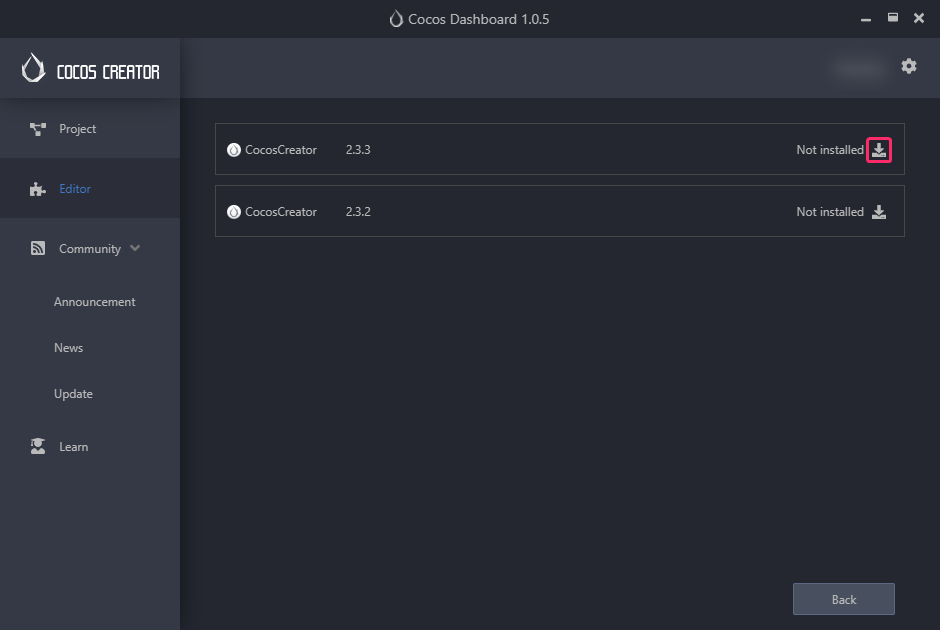Open the Update submenu
Screen dimensions: 940x630
73,394
